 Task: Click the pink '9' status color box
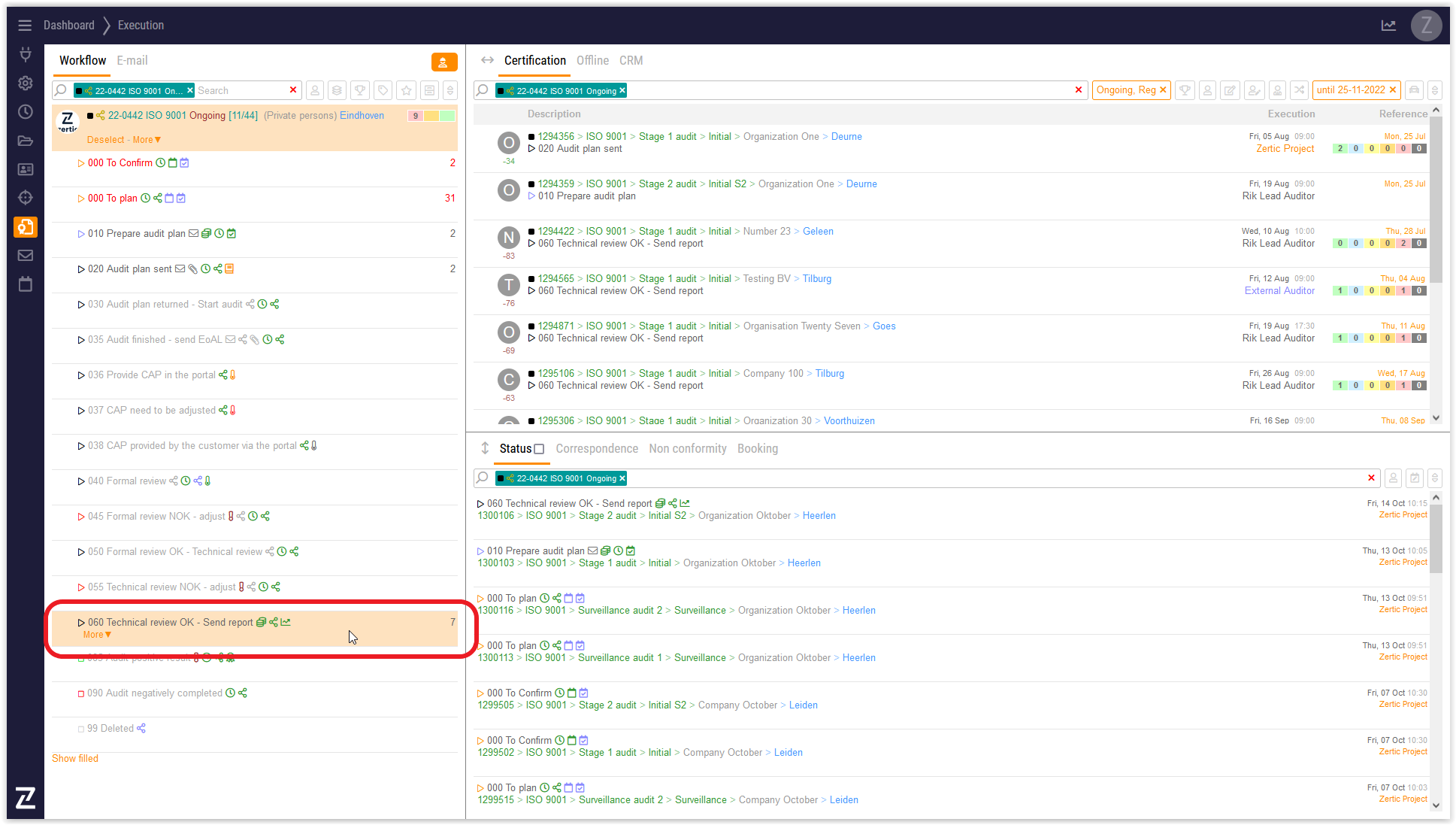click(415, 116)
